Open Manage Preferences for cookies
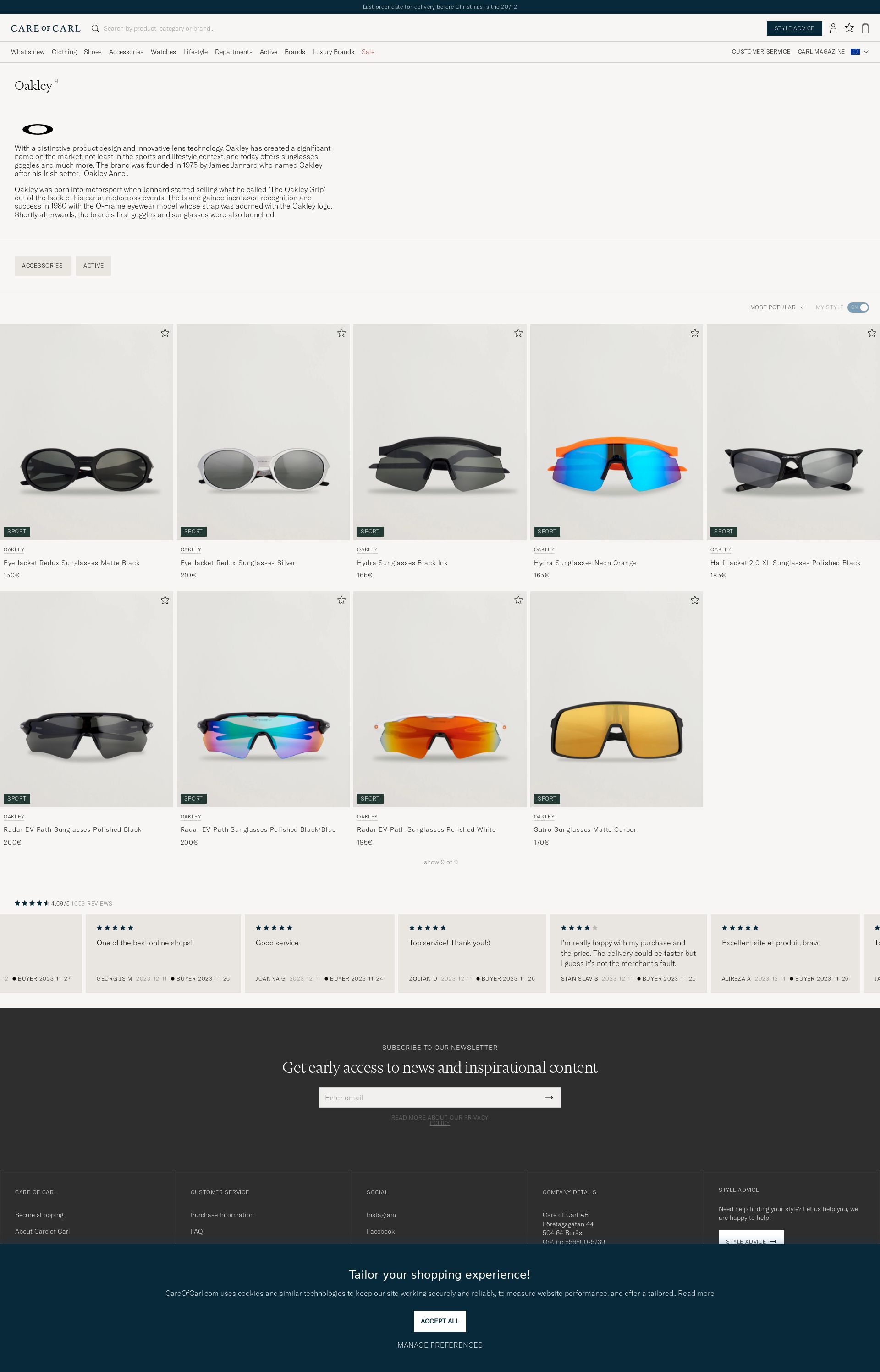Viewport: 880px width, 1372px height. pyautogui.click(x=440, y=1345)
